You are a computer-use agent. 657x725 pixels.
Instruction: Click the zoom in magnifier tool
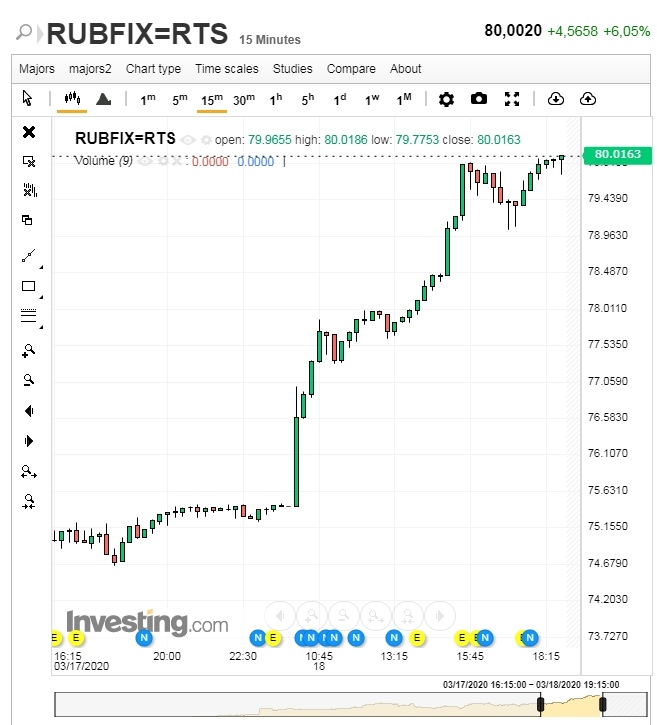tap(29, 350)
